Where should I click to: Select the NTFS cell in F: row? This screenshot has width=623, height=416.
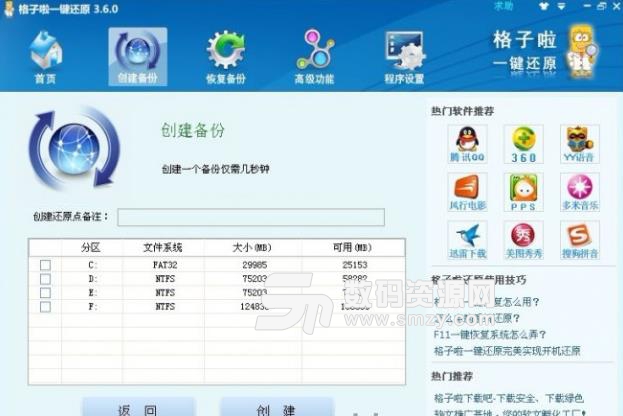(x=165, y=307)
